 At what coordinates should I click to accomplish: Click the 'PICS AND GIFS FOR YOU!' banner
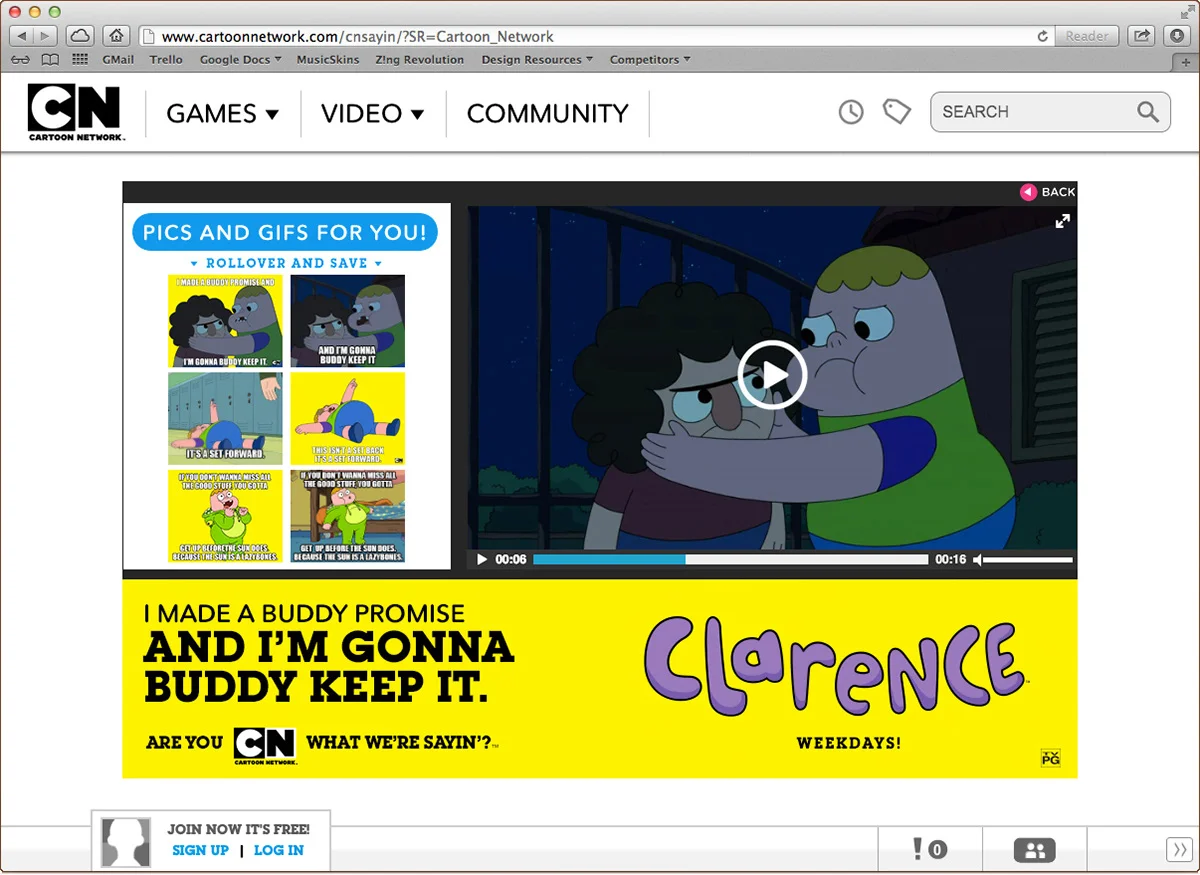[x=285, y=233]
